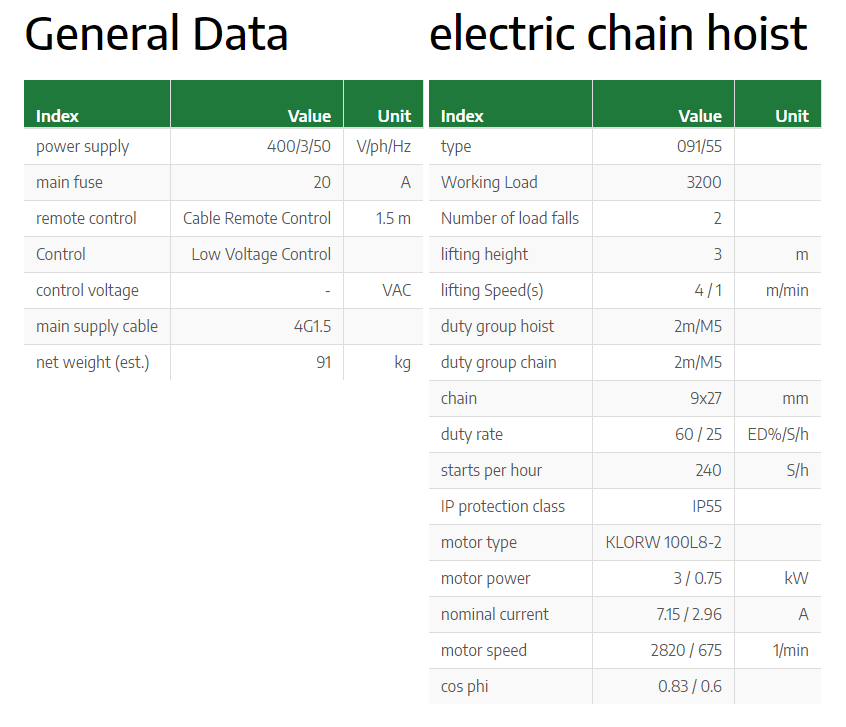Click the General Data heading
Screen dimensions: 846x727
pos(156,34)
